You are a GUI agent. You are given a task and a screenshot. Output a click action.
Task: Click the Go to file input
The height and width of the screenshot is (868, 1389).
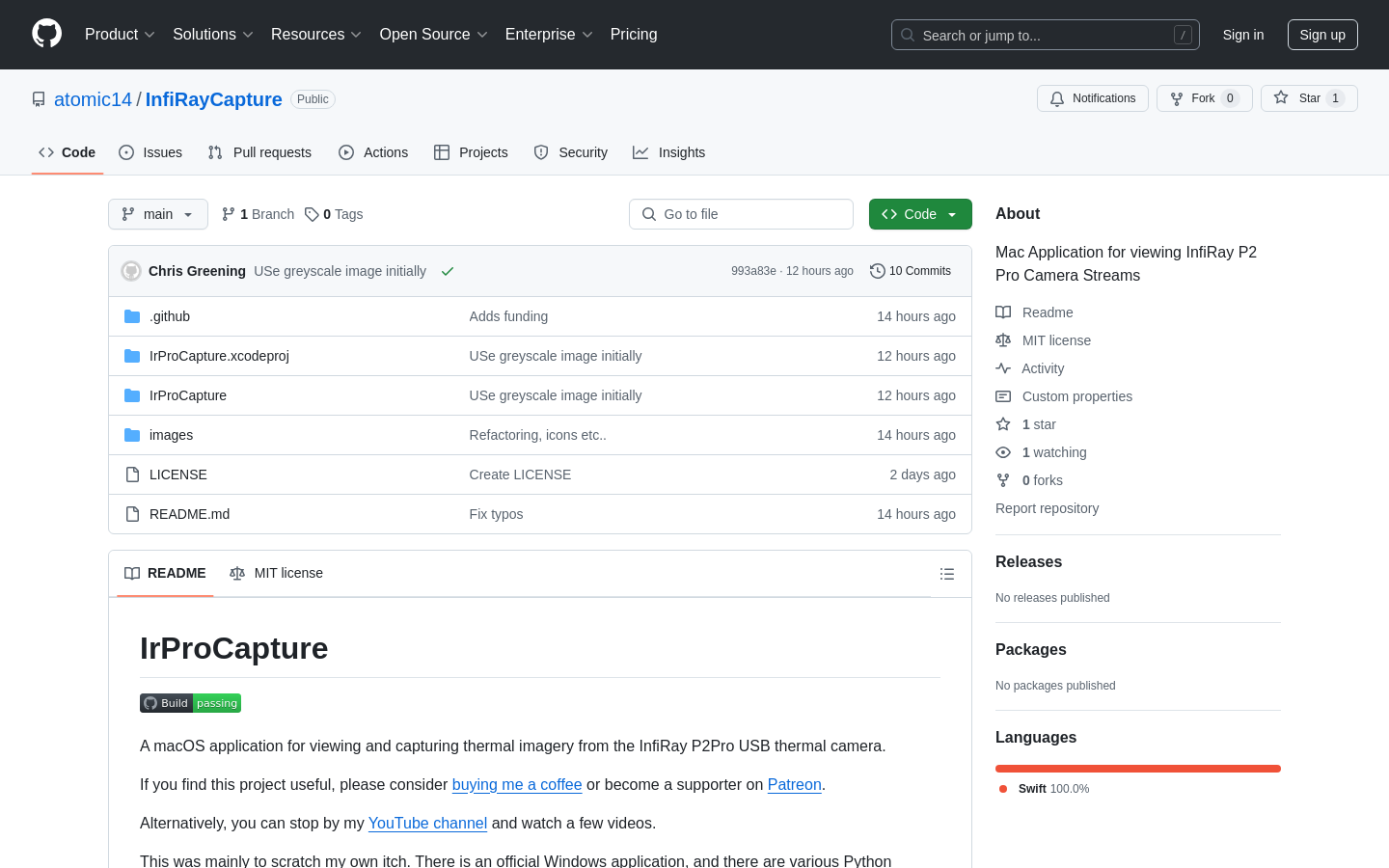tap(741, 214)
